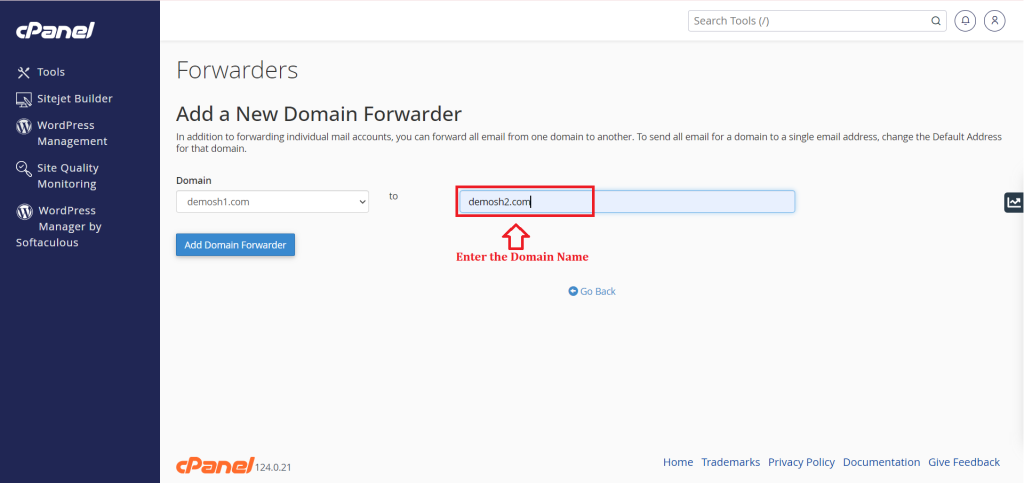The height and width of the screenshot is (483, 1024).
Task: Click the Add a New Domain Forwarder heading
Action: click(319, 114)
